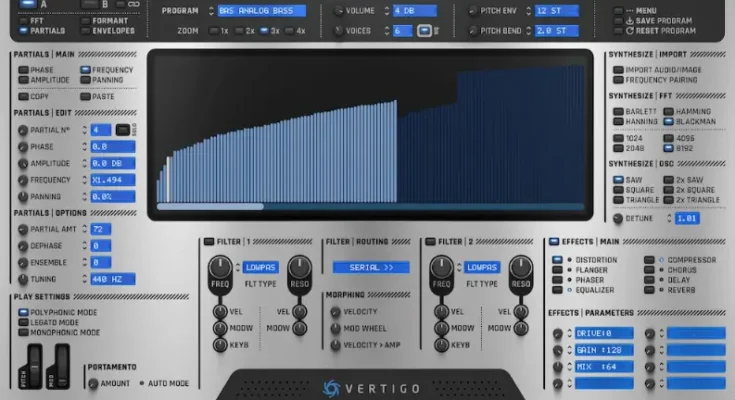Open the Filter 1 type Lowpass selector
735x400 pixels.
click(x=264, y=267)
